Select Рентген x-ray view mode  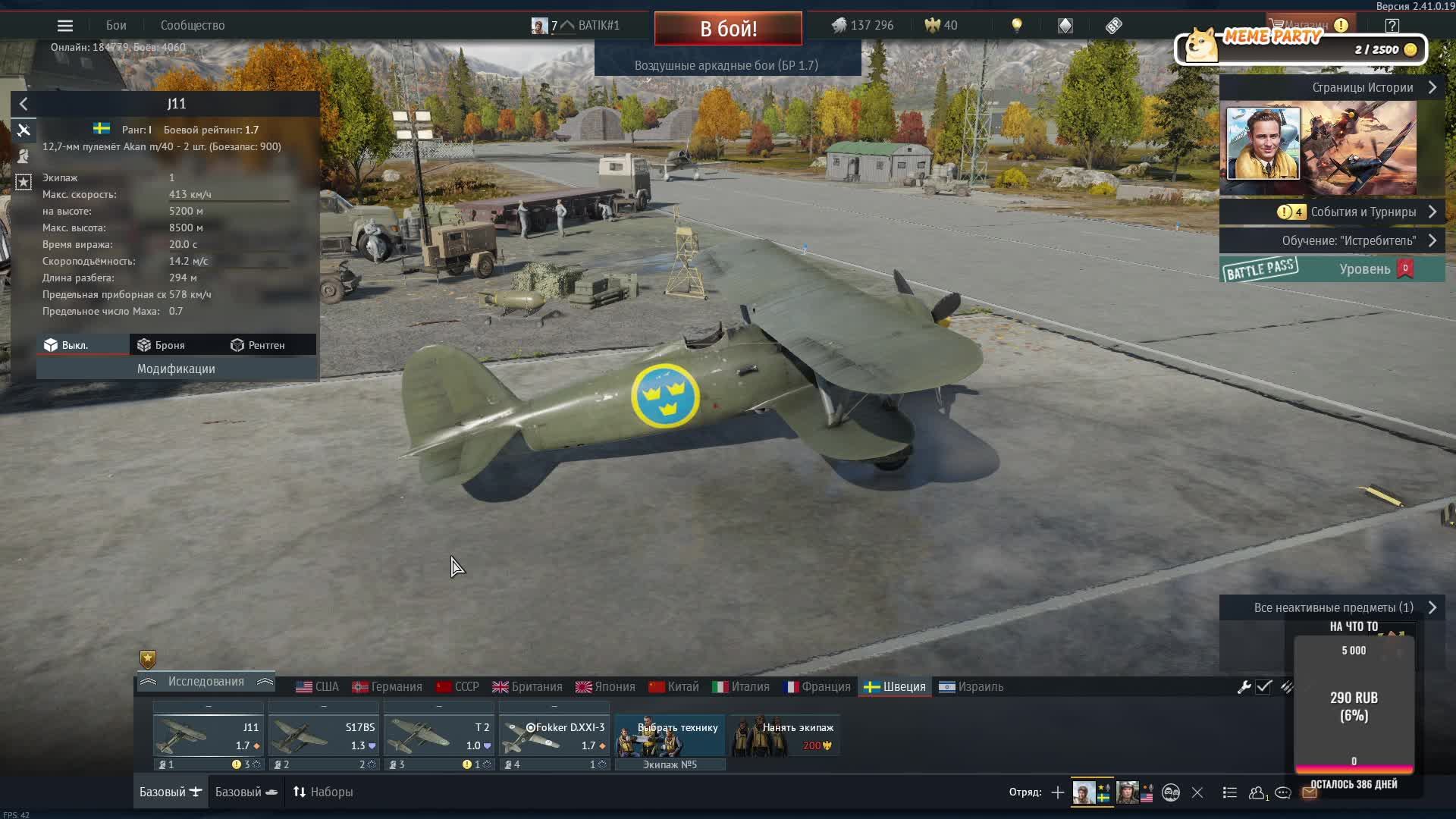click(258, 345)
